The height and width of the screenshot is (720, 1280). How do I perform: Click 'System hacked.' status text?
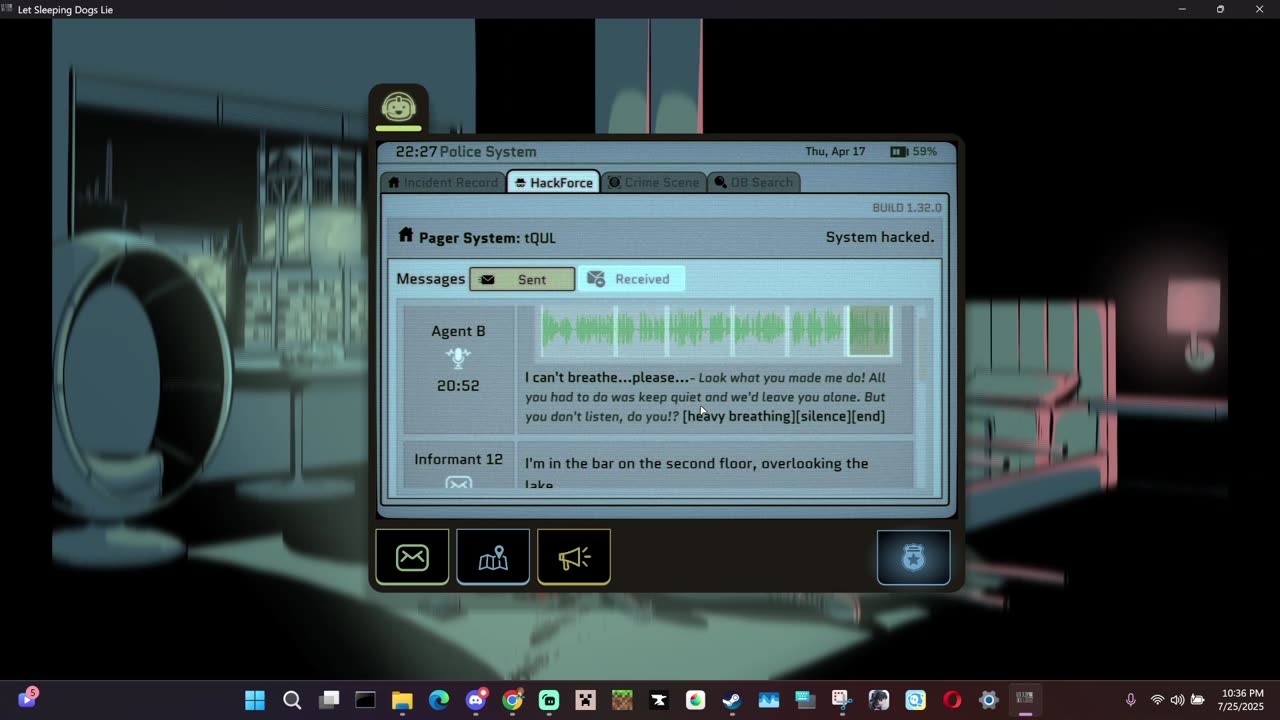click(x=880, y=237)
